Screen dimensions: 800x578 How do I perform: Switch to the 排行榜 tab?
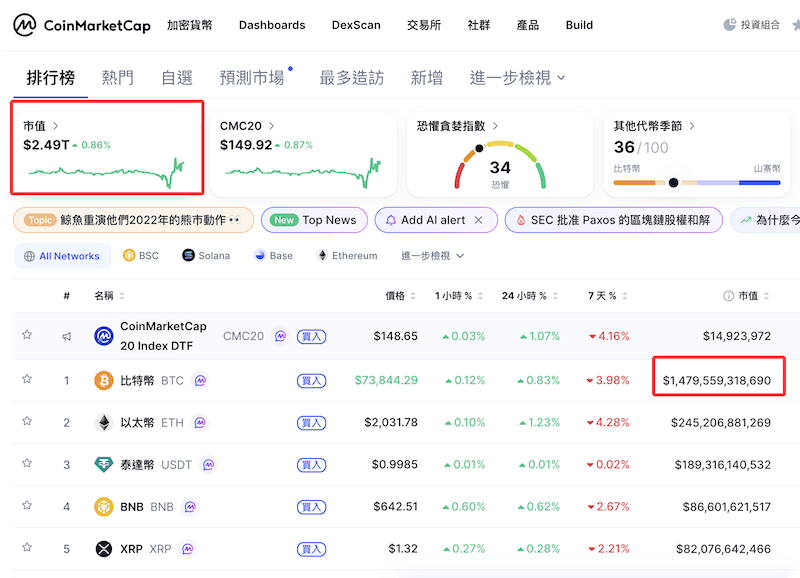click(x=51, y=78)
